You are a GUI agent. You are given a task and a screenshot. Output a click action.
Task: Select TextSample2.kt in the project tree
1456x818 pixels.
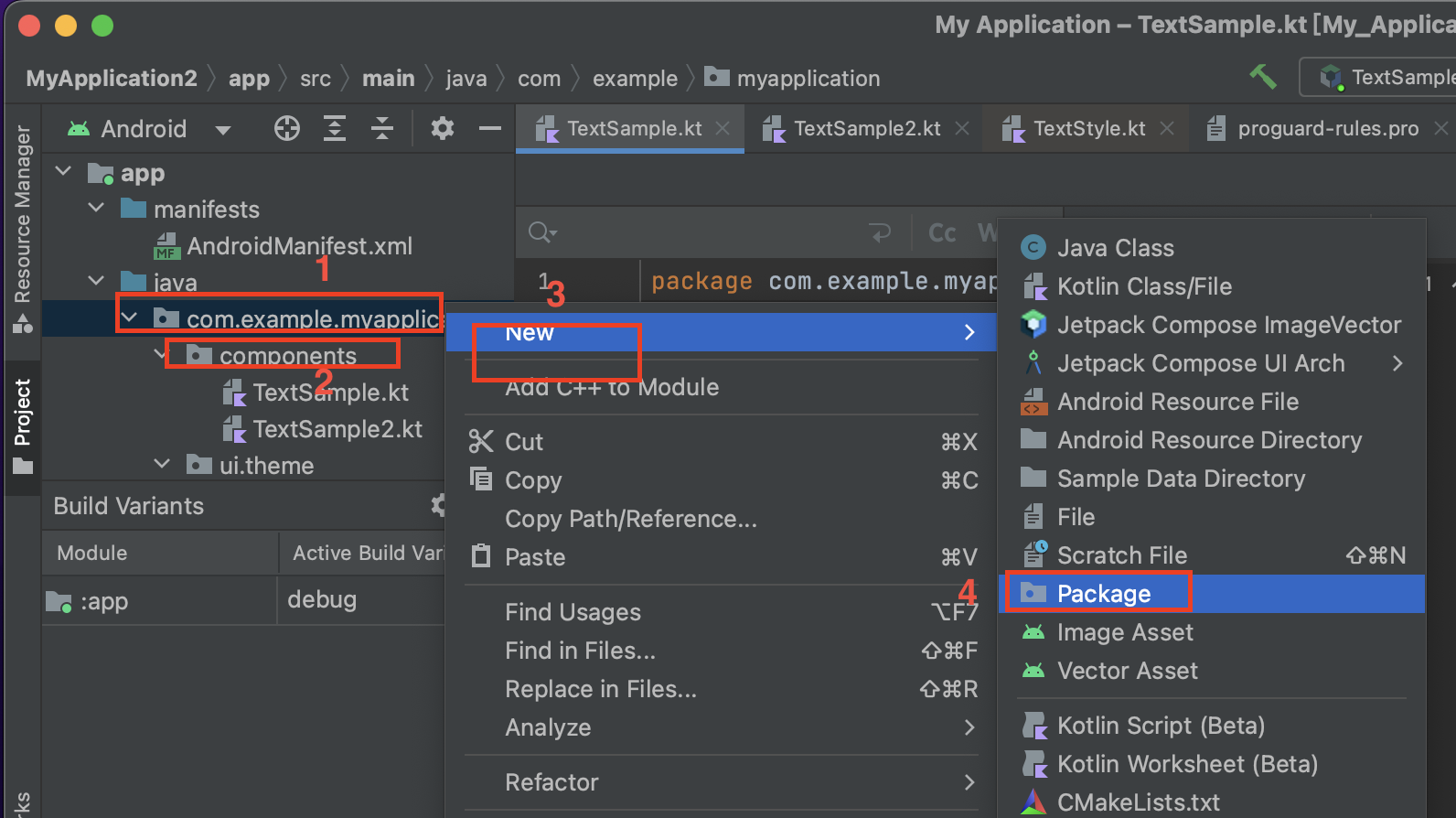coord(324,429)
